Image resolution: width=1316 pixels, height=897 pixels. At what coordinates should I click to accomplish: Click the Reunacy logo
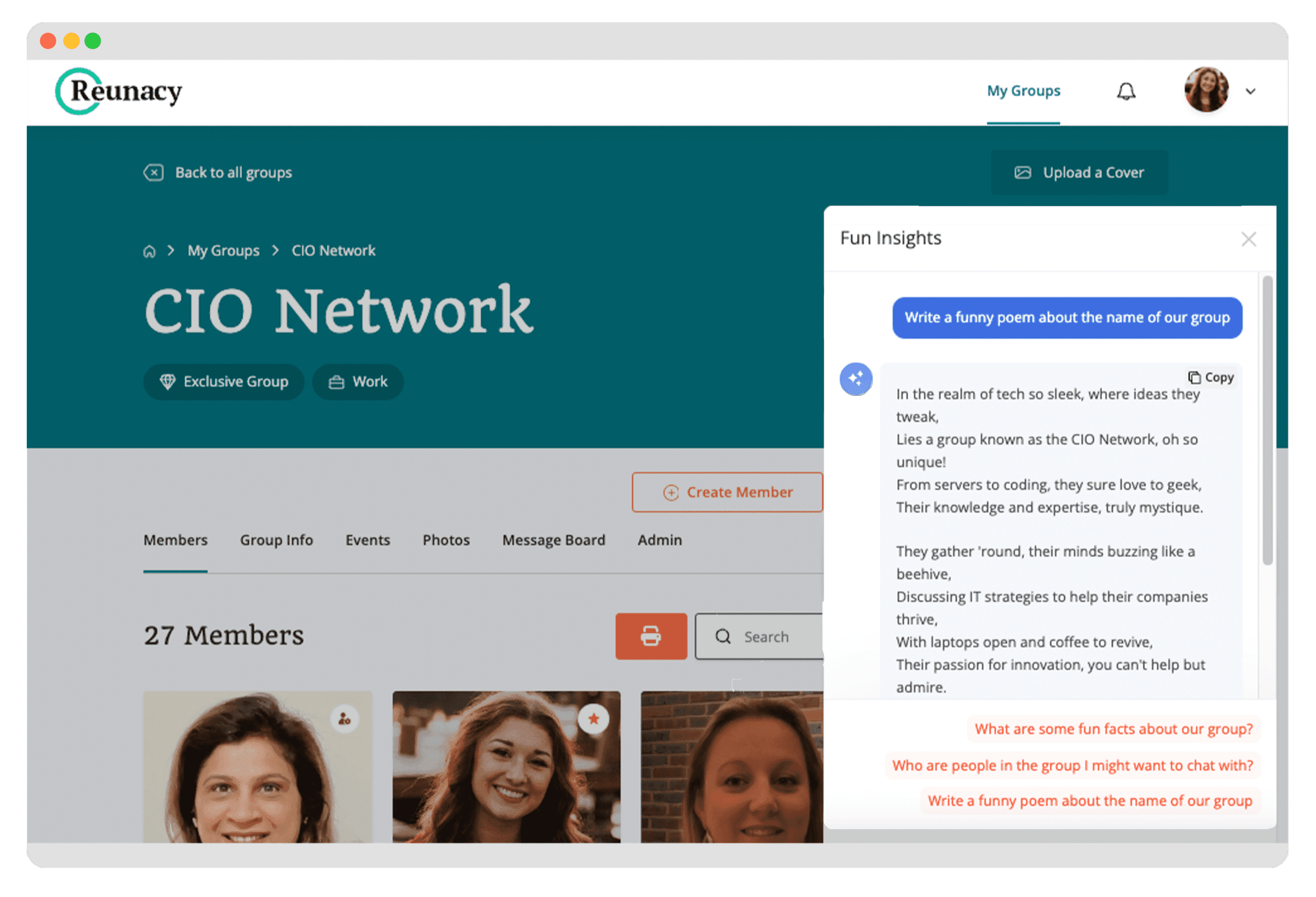pos(119,91)
